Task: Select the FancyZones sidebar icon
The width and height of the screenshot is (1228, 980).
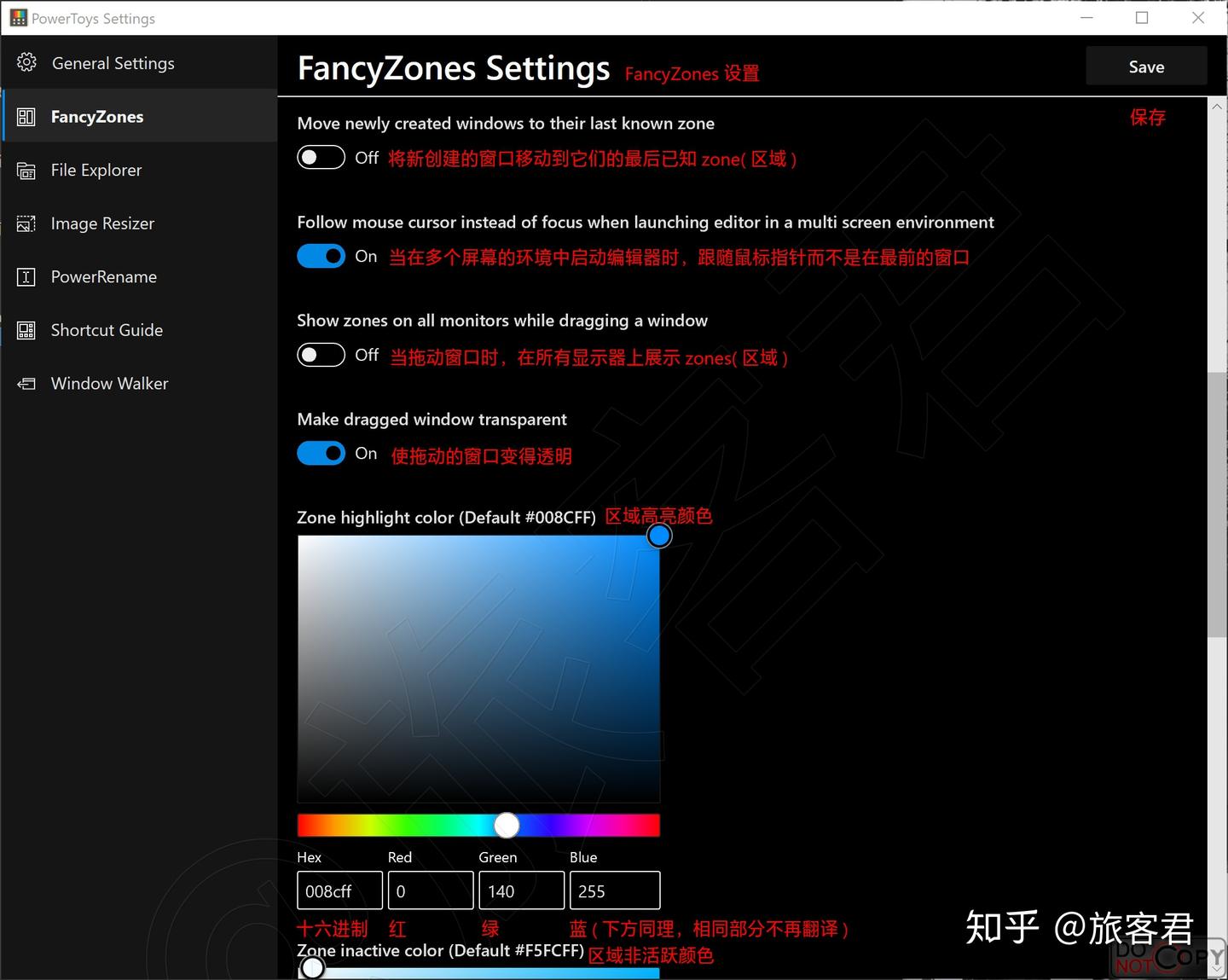Action: pyautogui.click(x=26, y=116)
